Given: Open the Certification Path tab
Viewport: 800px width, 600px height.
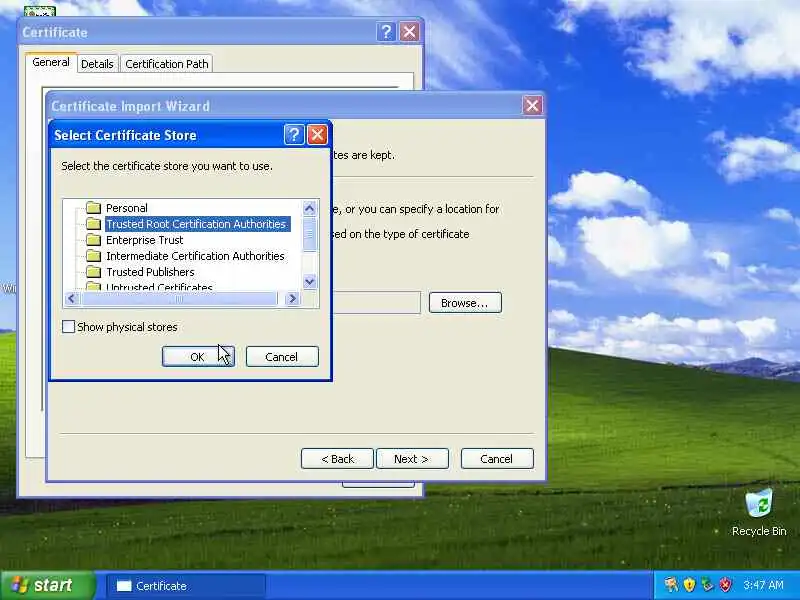Looking at the screenshot, I should tap(167, 64).
